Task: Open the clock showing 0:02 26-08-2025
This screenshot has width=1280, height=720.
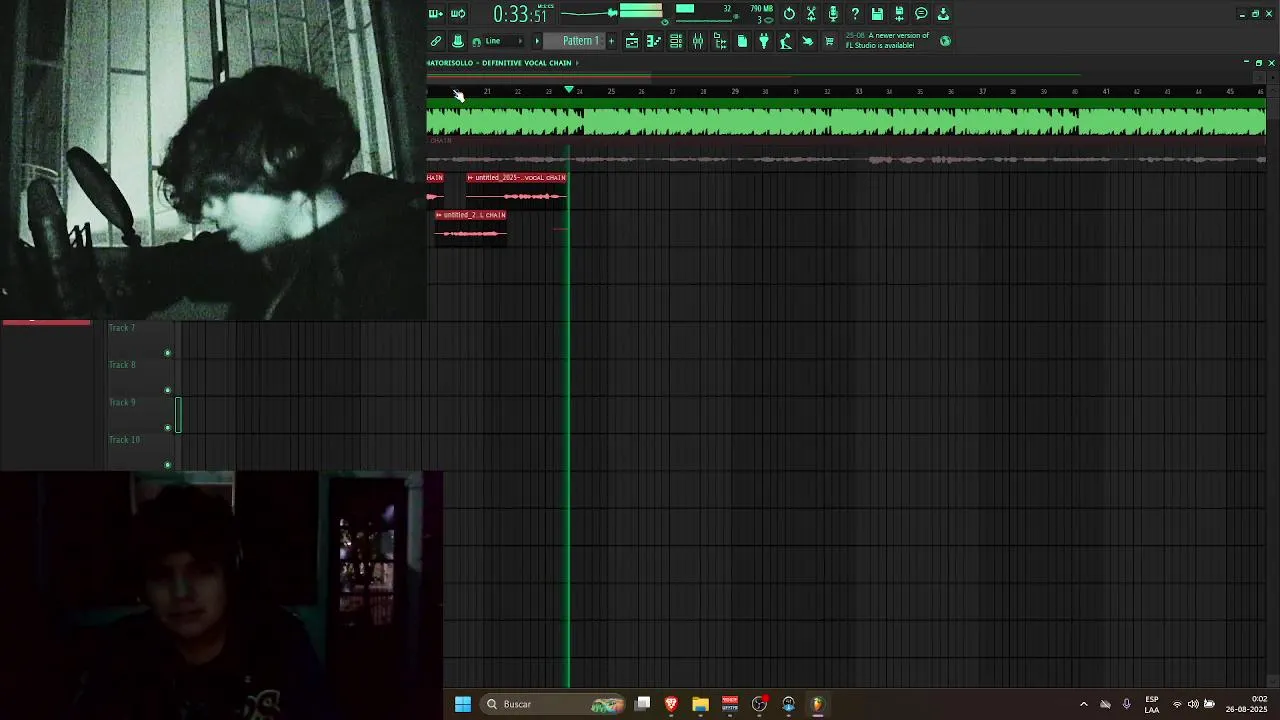Action: [x=1246, y=704]
